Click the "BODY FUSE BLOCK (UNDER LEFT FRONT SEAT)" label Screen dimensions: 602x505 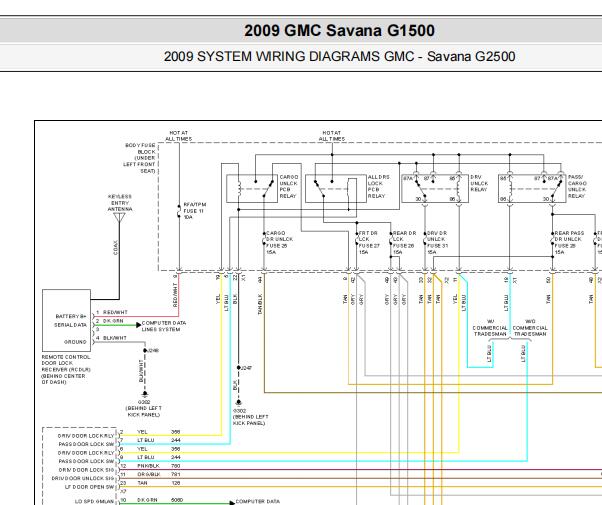coord(140,158)
